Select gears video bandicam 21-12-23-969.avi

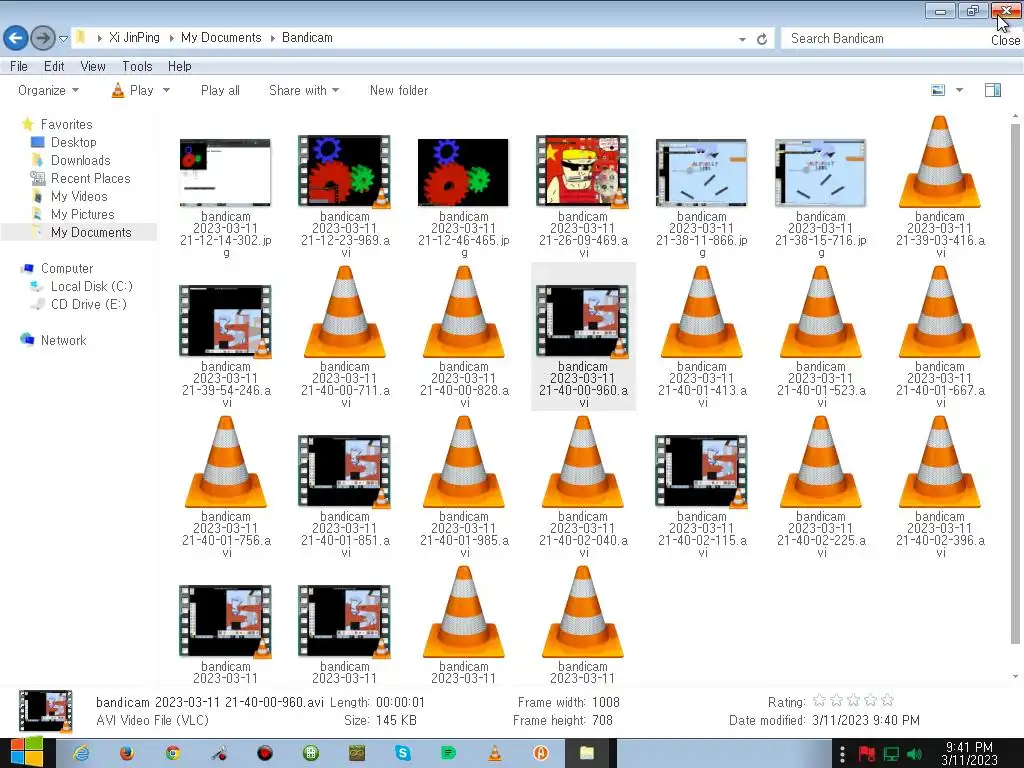(x=344, y=172)
